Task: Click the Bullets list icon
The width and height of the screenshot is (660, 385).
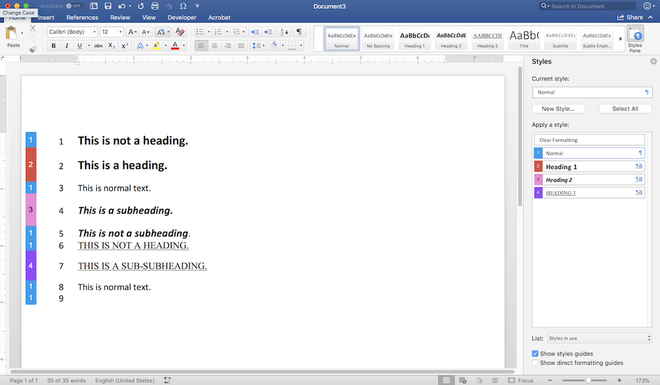Action: pos(200,32)
